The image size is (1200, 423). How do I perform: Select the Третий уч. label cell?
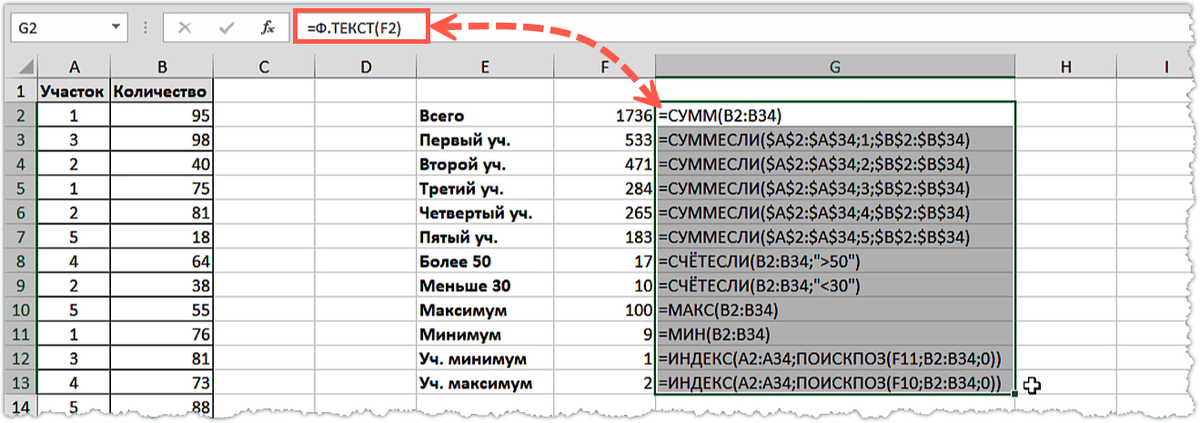(484, 189)
